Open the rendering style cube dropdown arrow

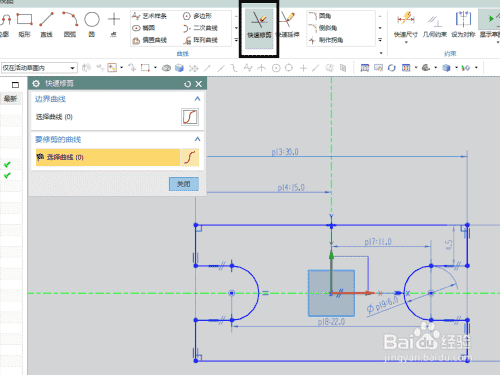pos(456,68)
